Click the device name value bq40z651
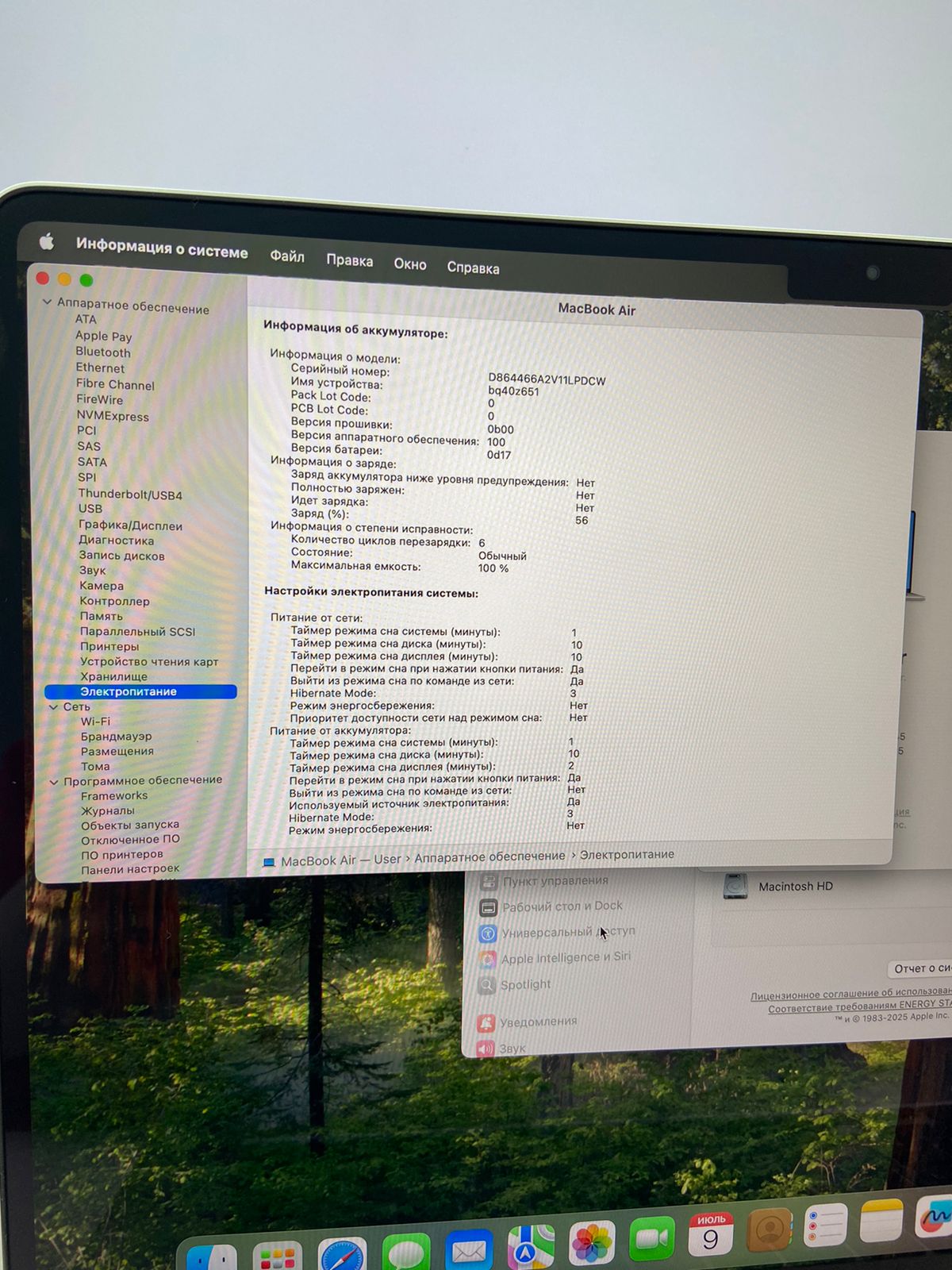952x1270 pixels. click(513, 391)
